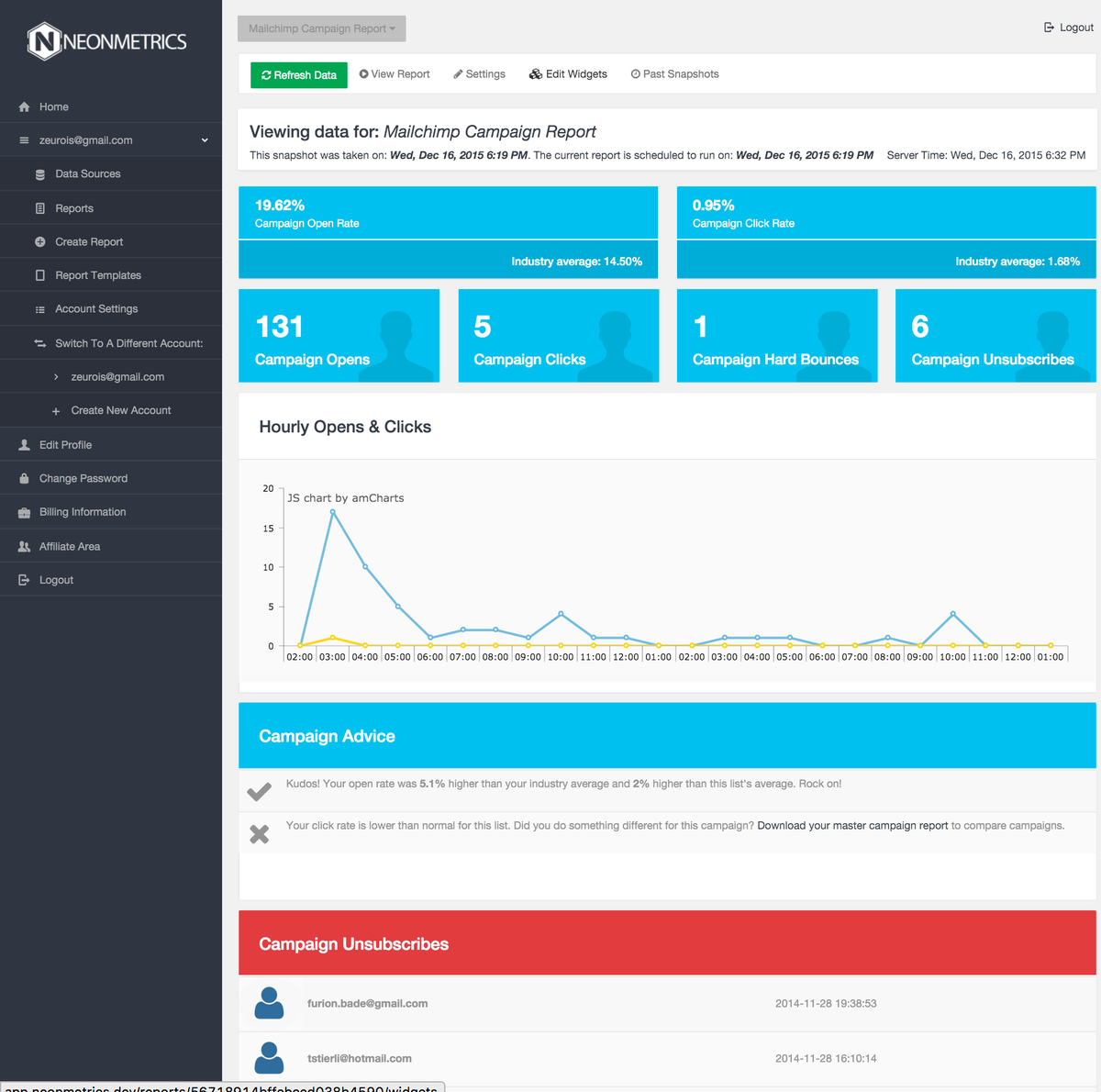
Task: Click Industry average: 14.50% text
Action: coord(577,262)
